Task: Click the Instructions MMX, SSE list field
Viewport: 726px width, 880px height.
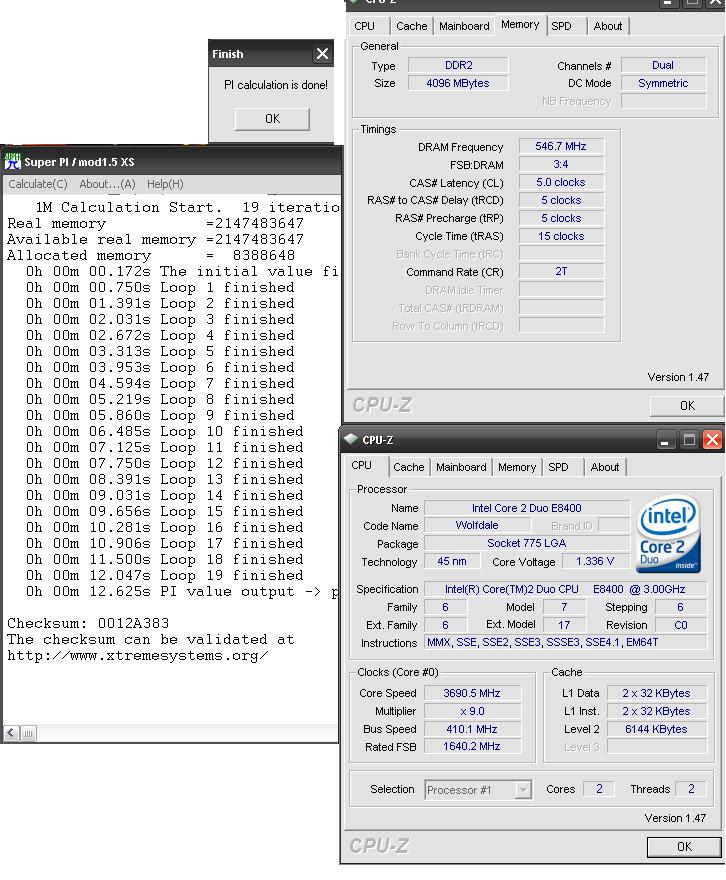Action: pyautogui.click(x=566, y=642)
